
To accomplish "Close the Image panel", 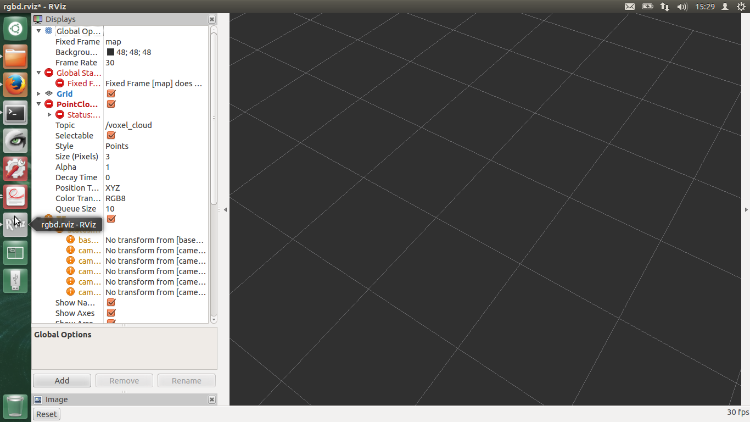I will pos(211,399).
